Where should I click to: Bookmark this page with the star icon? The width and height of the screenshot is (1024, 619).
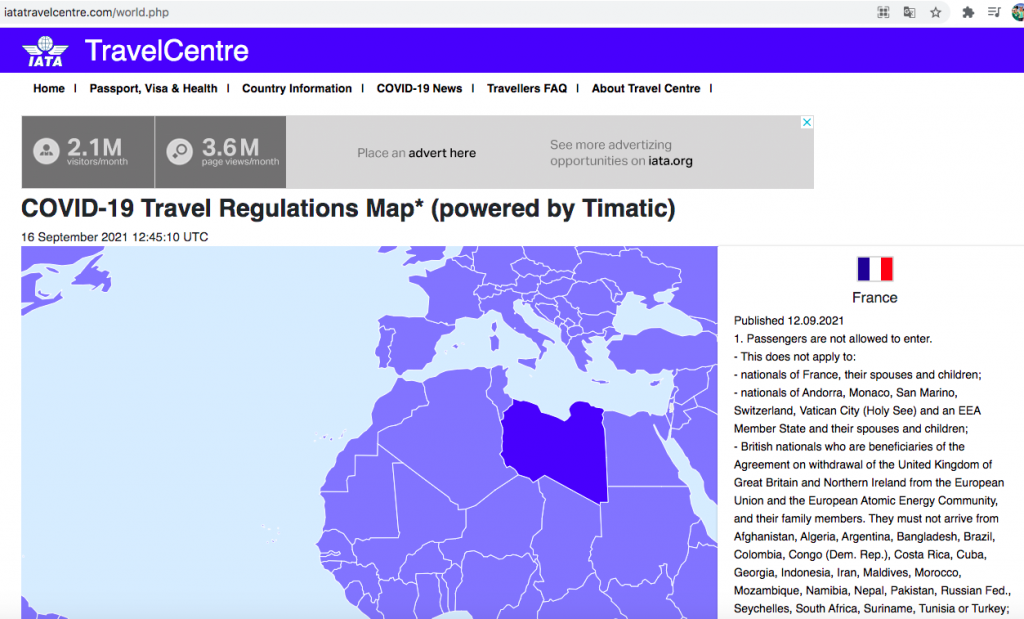coord(936,12)
